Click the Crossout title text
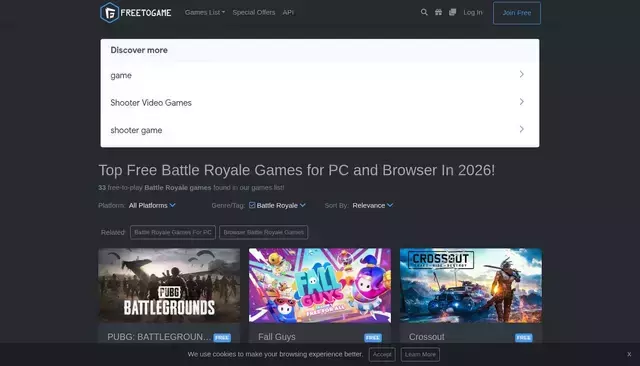640x366 pixels. pyautogui.click(x=427, y=337)
